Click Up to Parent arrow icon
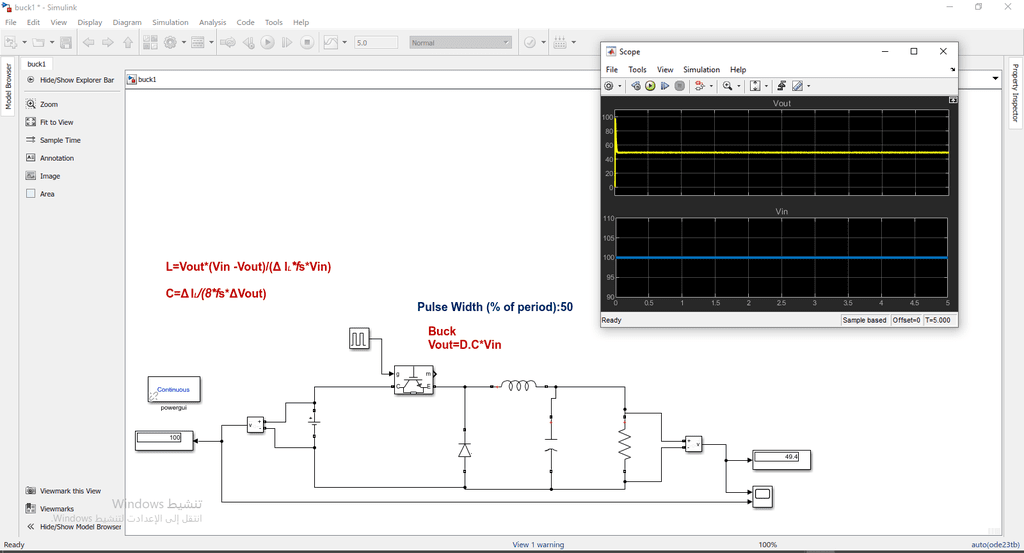 coord(128,42)
